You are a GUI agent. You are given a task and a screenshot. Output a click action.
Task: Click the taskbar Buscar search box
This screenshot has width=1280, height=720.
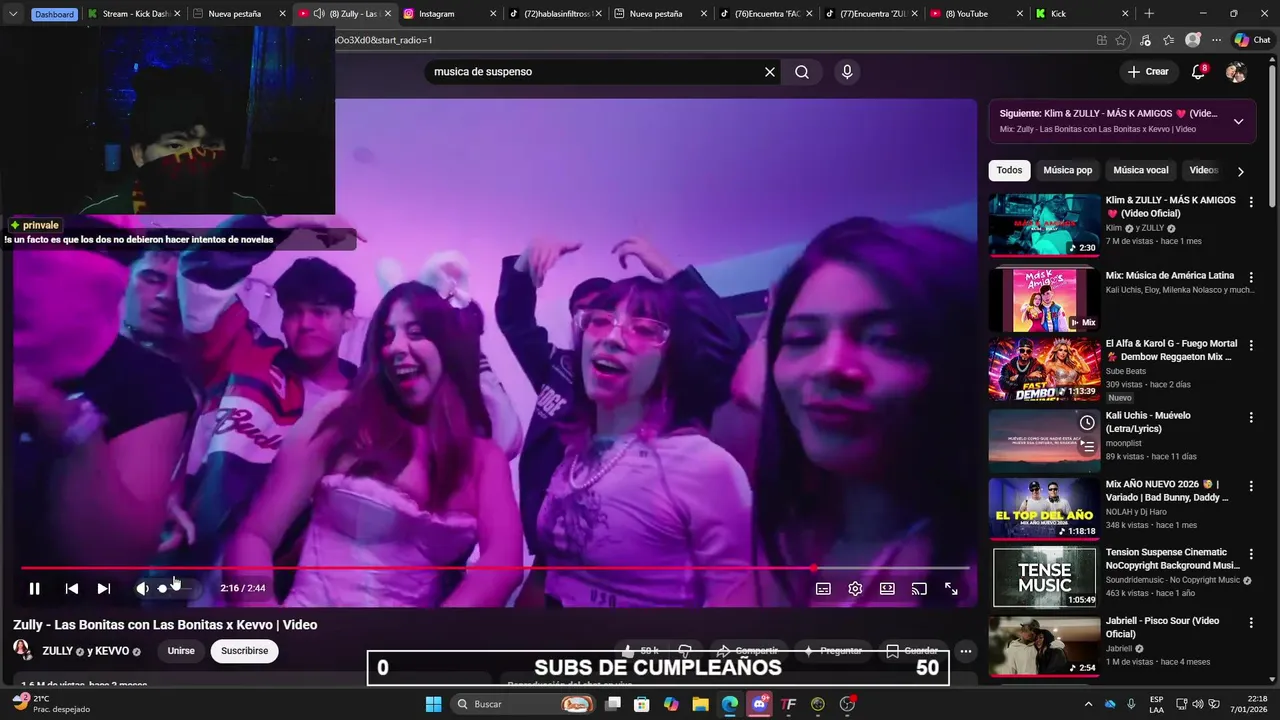(523, 704)
